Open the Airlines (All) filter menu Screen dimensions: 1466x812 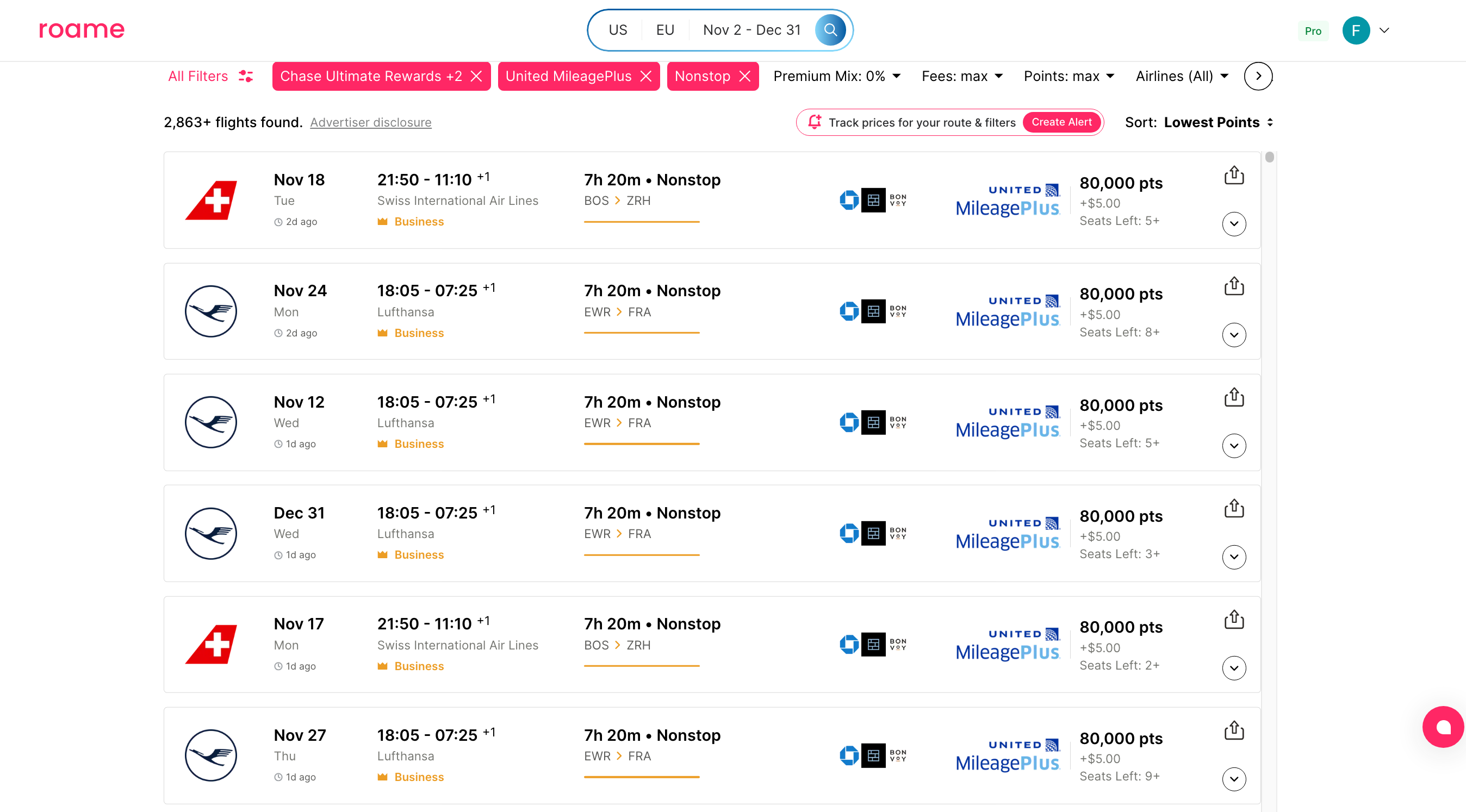pos(1182,76)
